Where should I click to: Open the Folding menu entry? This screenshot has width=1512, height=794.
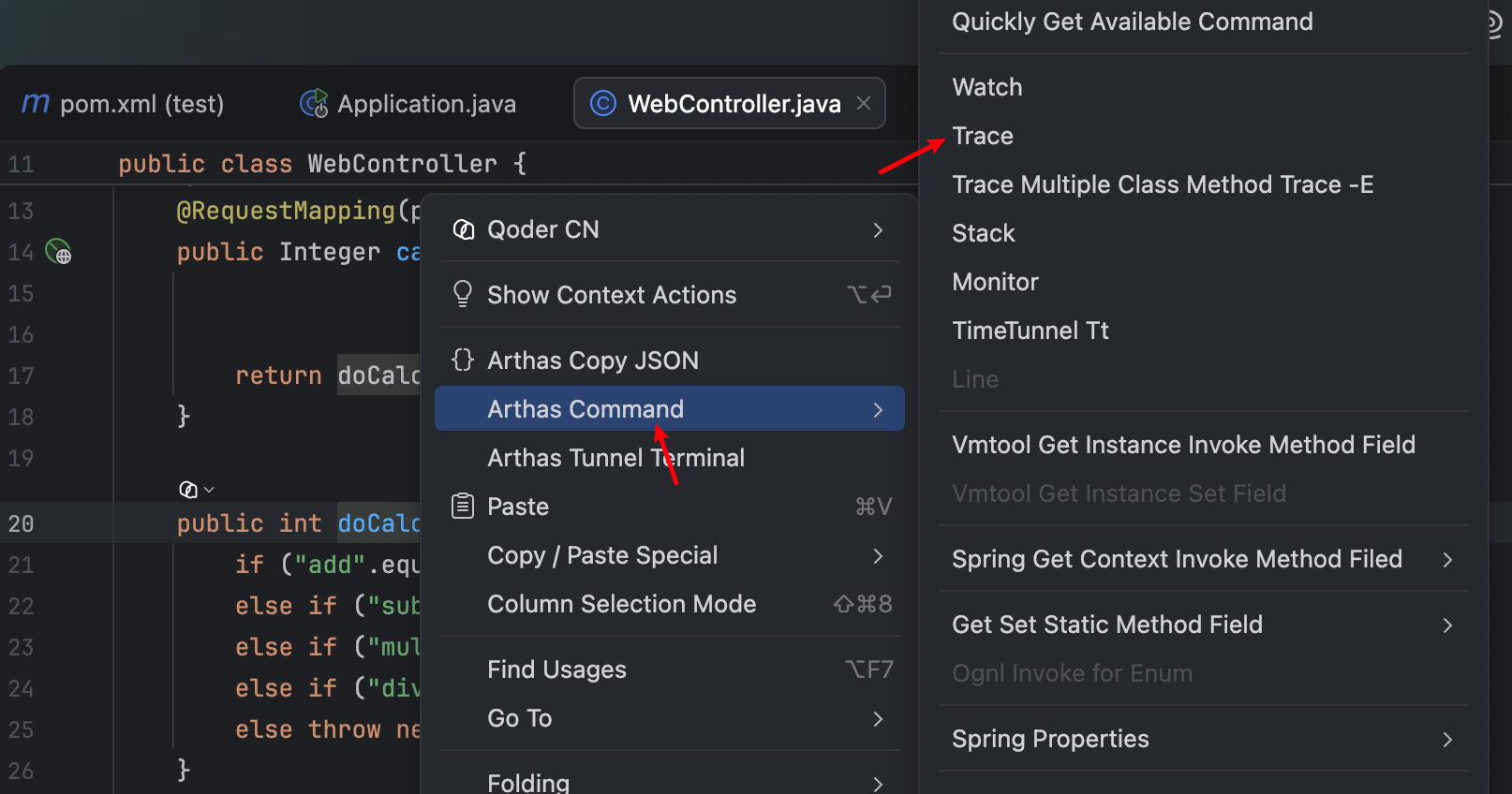pos(670,782)
